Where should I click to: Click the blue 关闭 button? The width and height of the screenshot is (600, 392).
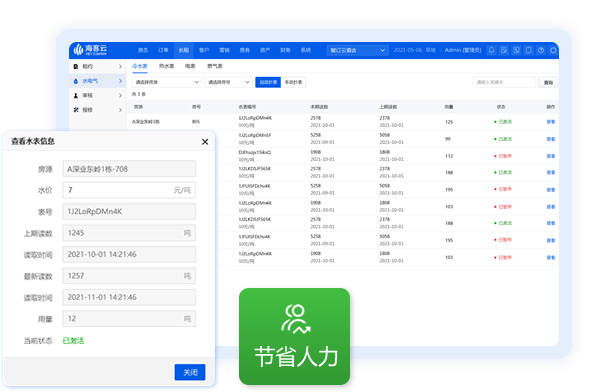click(x=190, y=372)
